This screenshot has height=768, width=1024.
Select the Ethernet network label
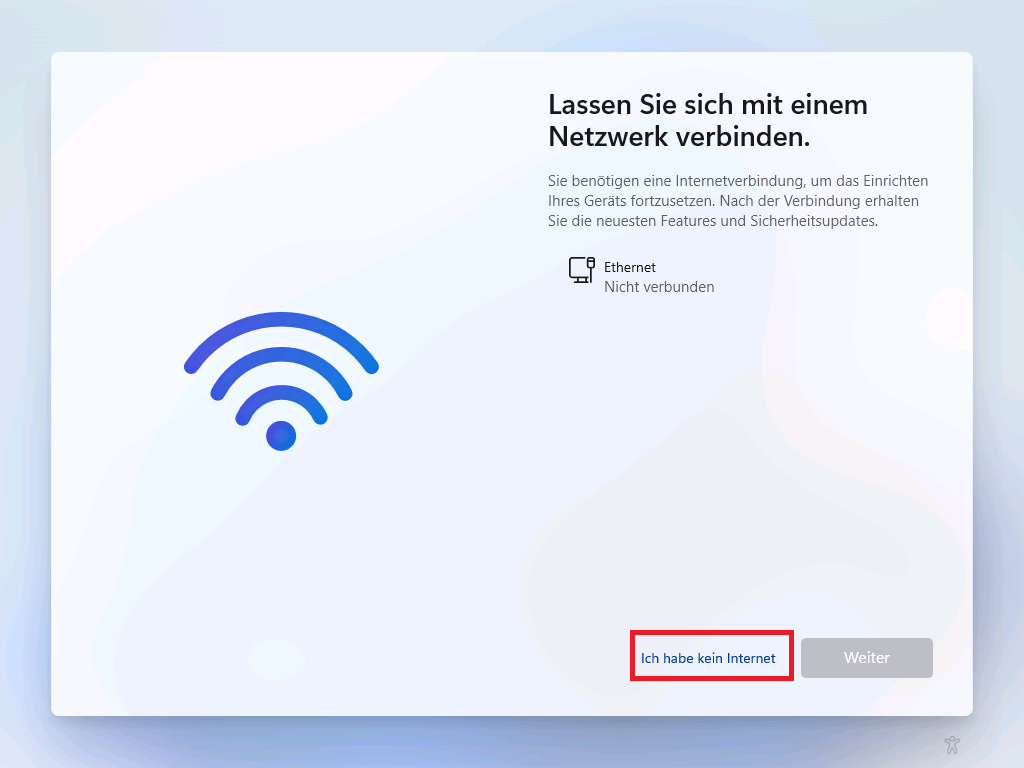click(x=630, y=267)
